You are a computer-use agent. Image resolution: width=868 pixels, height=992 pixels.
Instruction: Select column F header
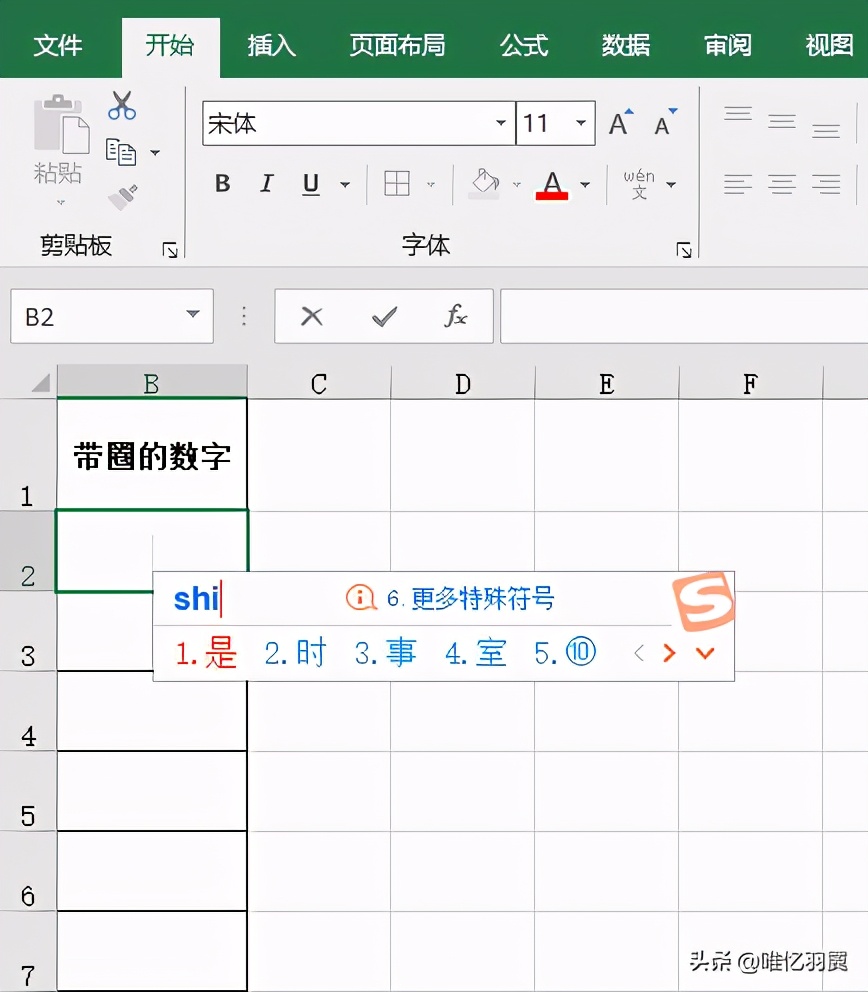point(750,383)
